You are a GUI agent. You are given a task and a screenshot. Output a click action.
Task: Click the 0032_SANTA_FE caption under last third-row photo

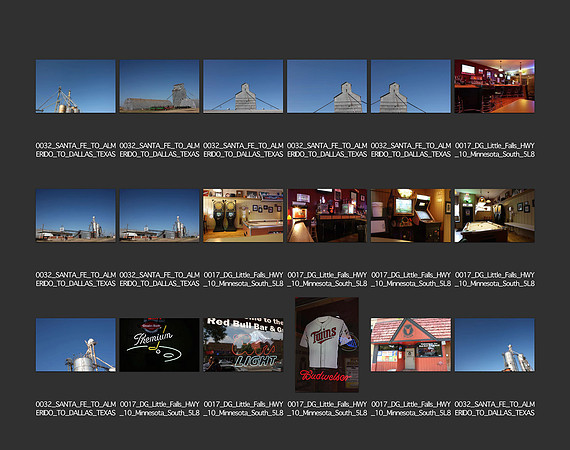pos(494,409)
